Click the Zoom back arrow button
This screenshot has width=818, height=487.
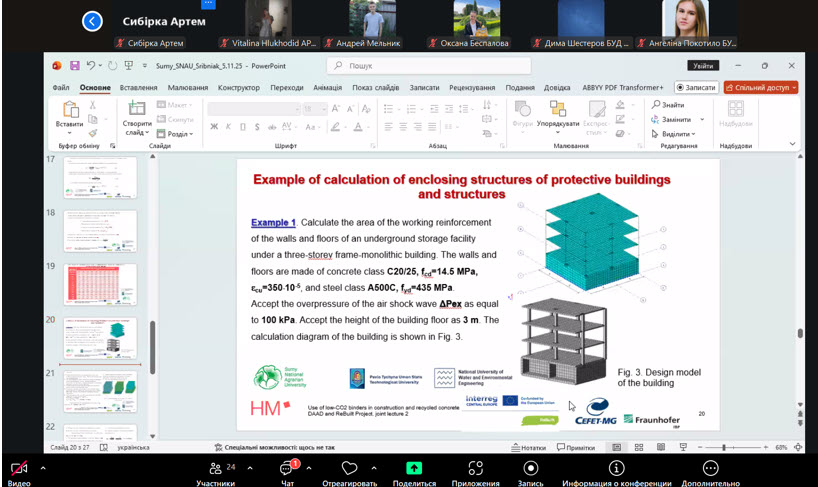[x=93, y=20]
